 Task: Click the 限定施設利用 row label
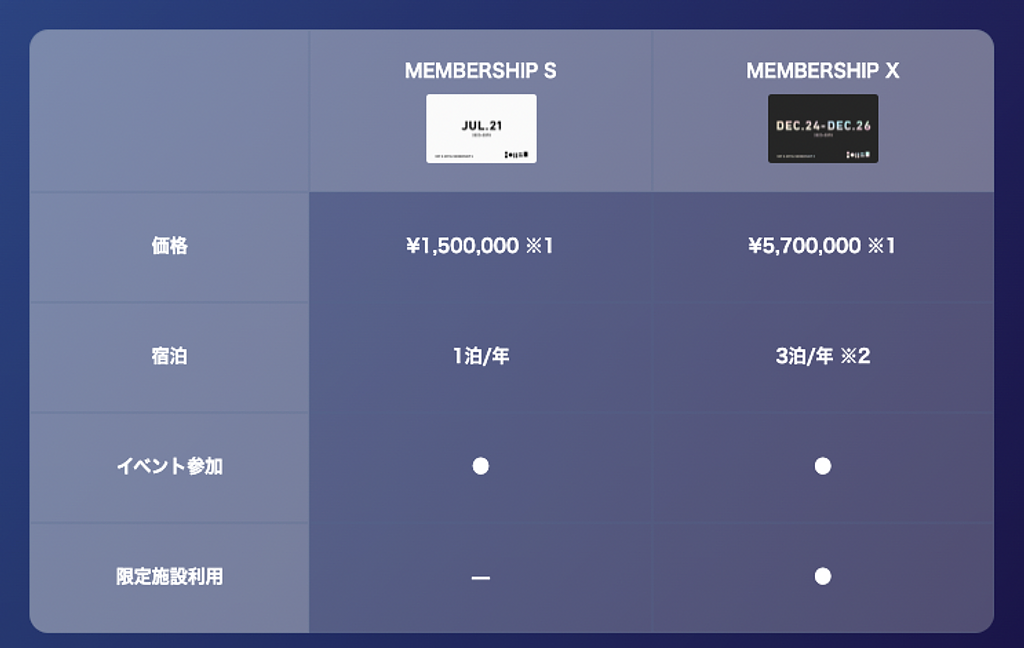[169, 576]
